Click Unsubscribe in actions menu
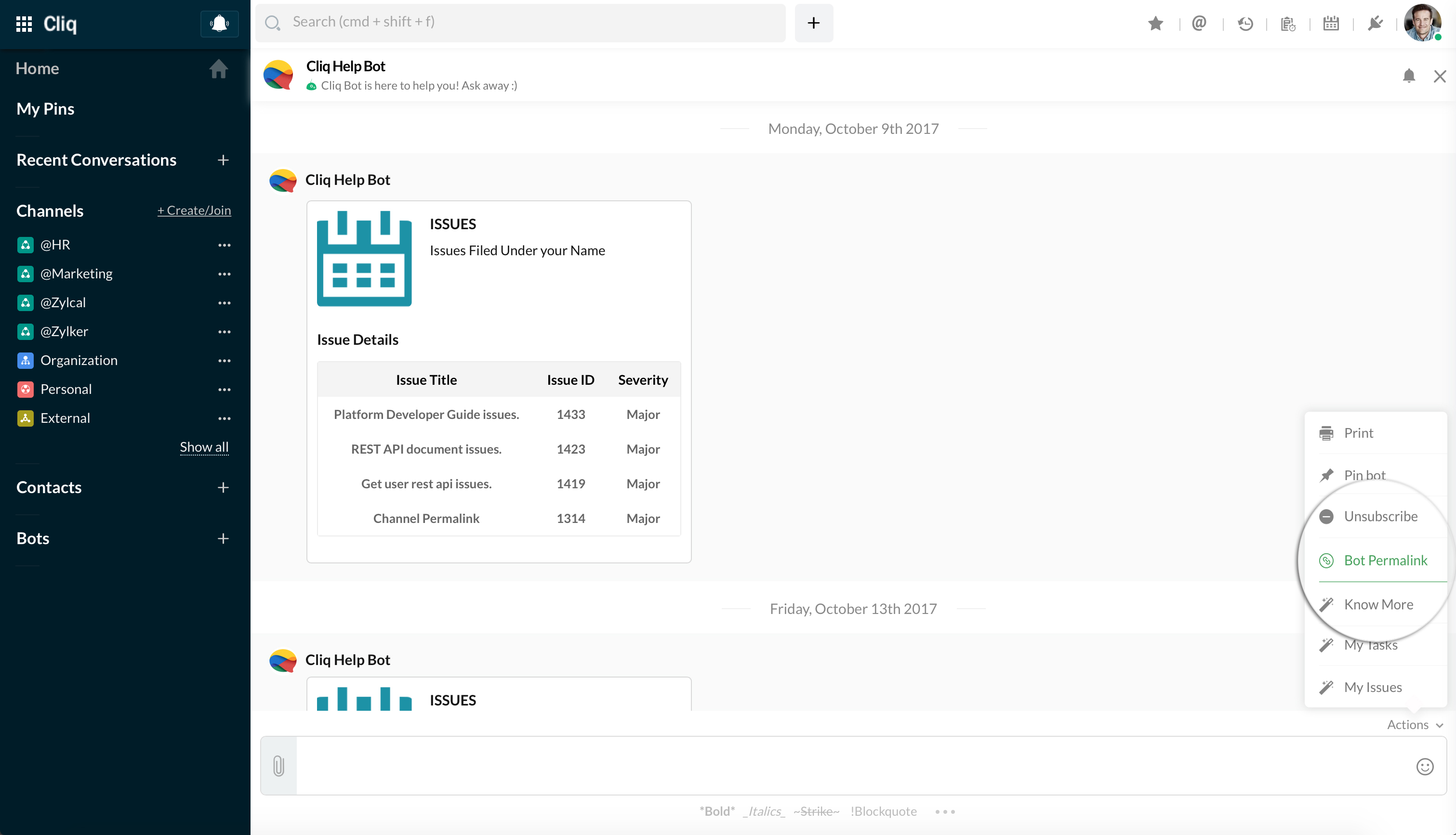 click(x=1380, y=516)
